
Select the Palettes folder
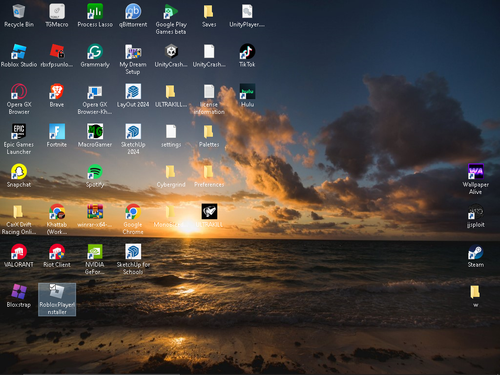point(209,132)
